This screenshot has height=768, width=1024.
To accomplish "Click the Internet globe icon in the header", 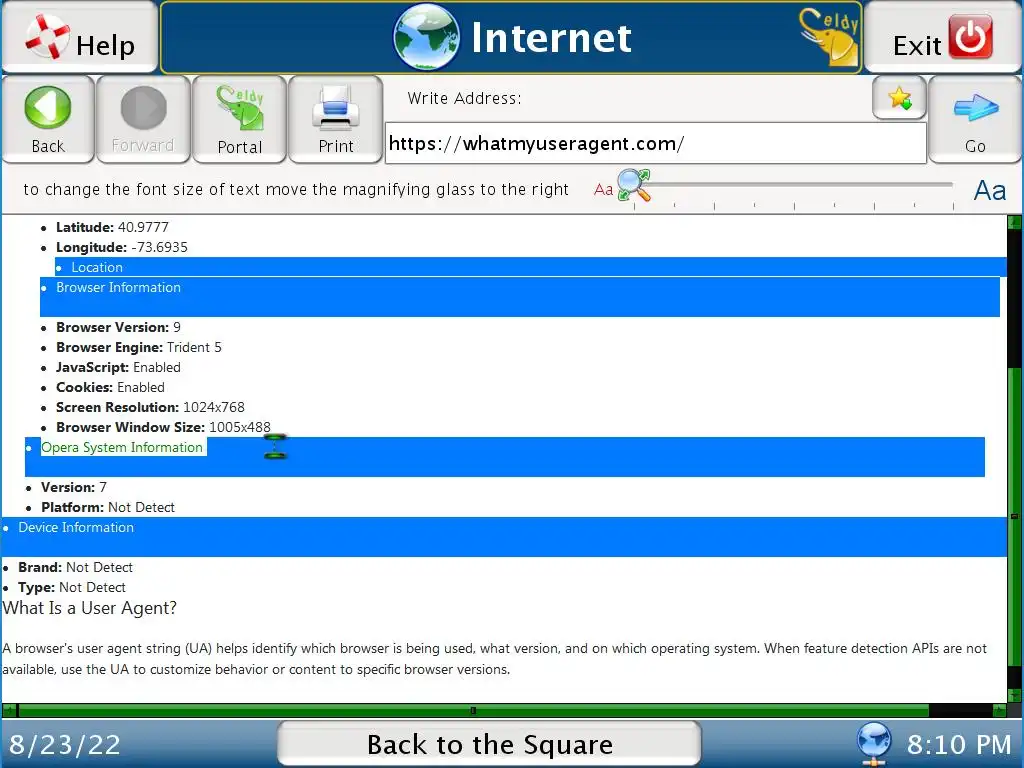I will click(426, 37).
